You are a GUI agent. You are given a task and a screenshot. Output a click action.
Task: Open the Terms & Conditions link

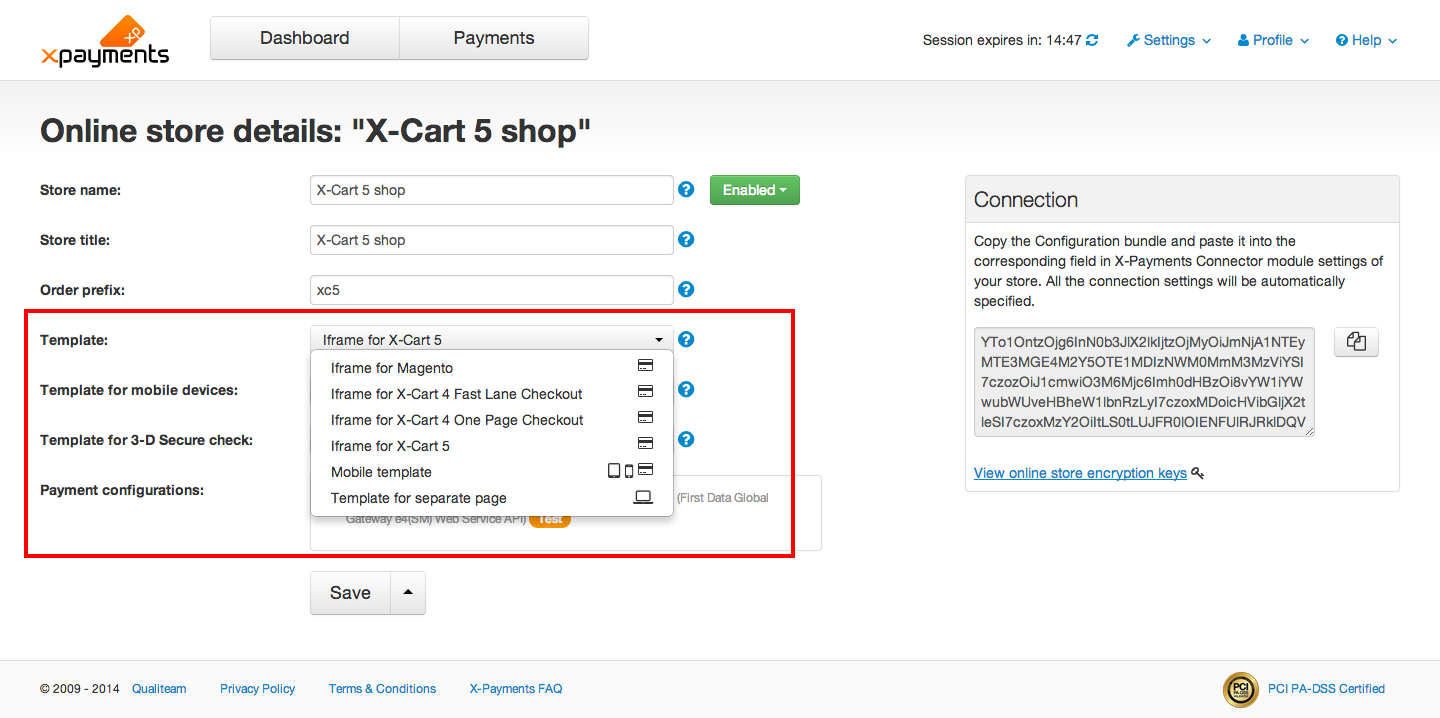[x=383, y=689]
